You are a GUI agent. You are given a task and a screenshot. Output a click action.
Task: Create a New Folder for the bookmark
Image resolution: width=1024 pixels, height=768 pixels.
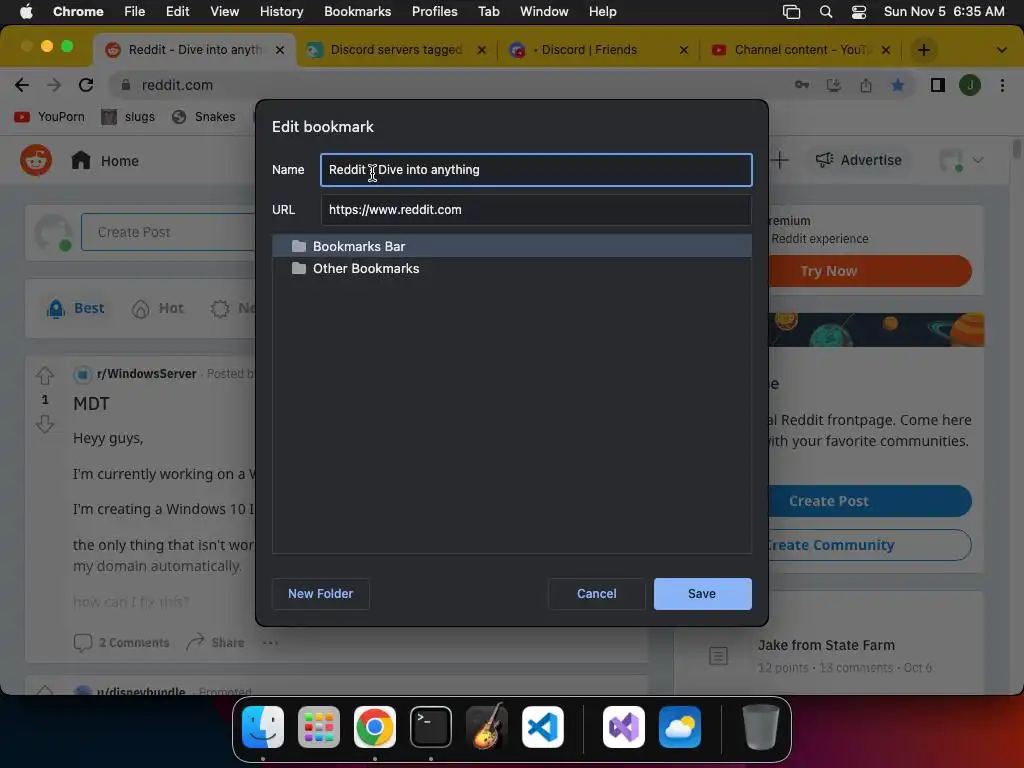pyautogui.click(x=321, y=594)
